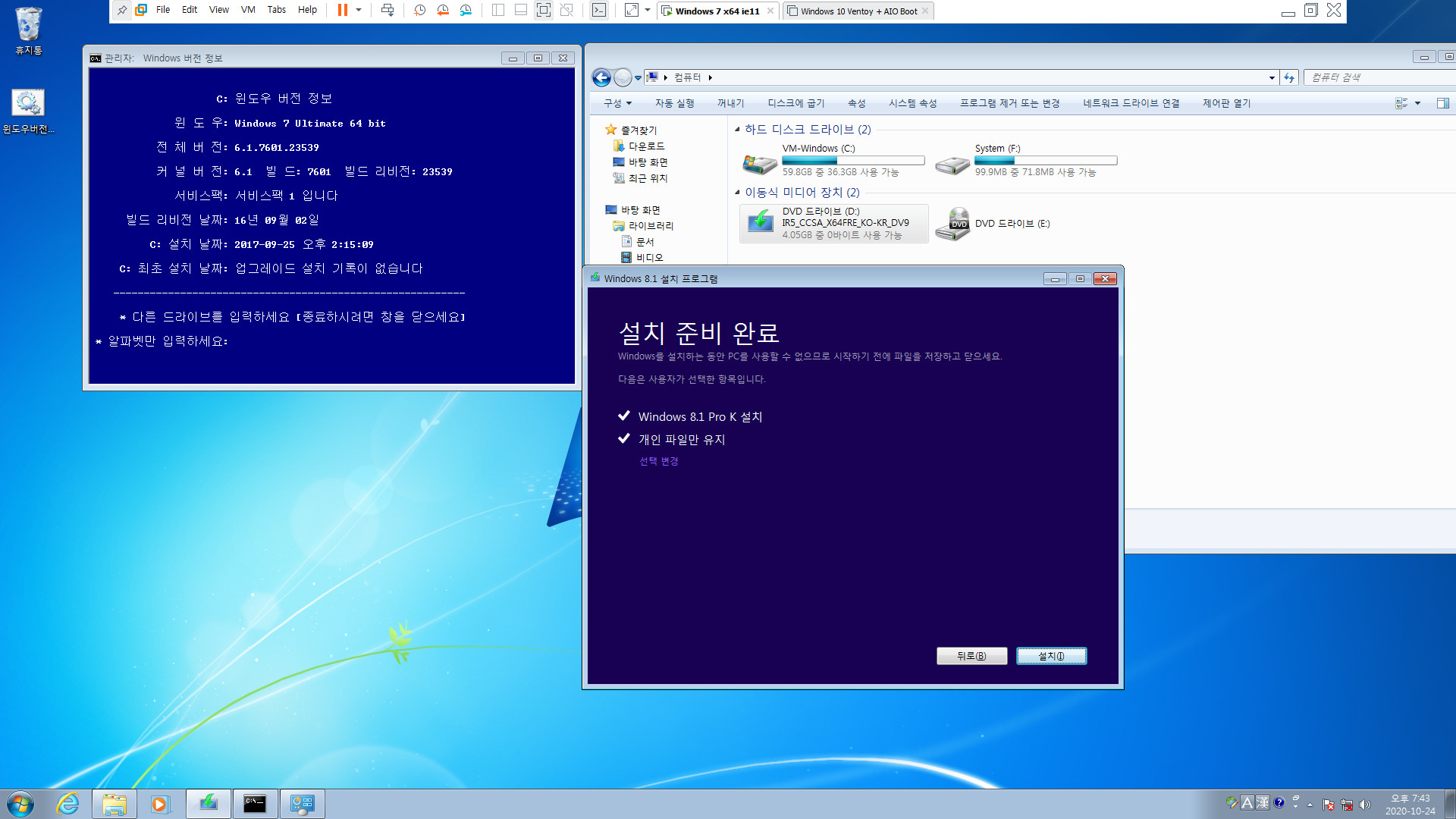
Task: Switch to Windows 7 x64 ie11 tab
Action: [x=717, y=11]
